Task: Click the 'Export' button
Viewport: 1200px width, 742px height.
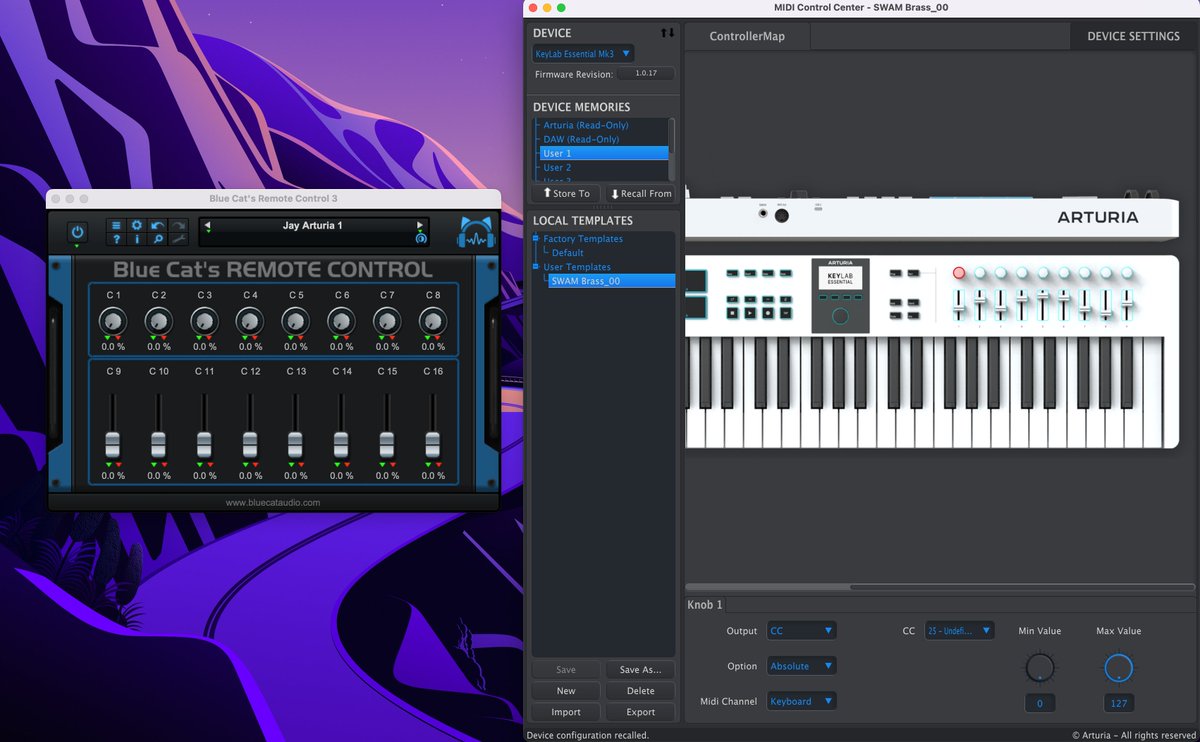Action: click(x=641, y=712)
